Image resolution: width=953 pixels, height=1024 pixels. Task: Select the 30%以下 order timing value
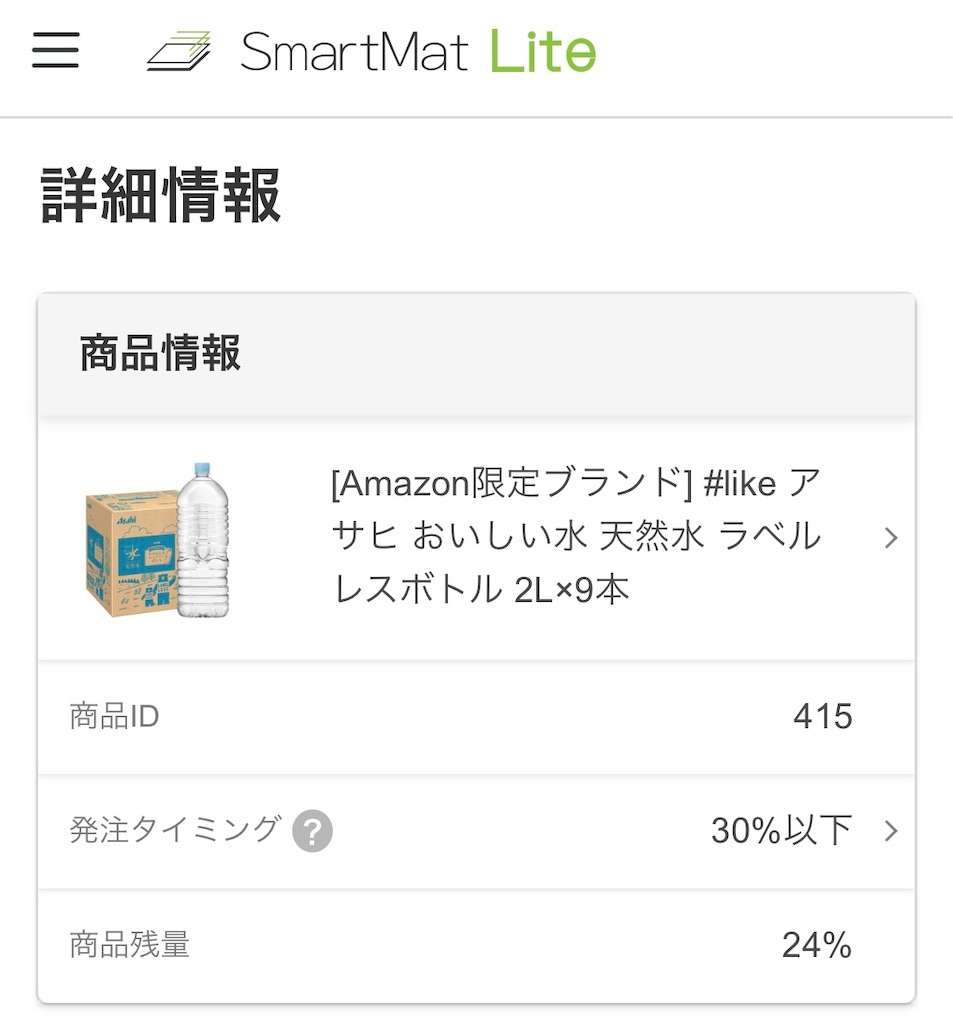781,830
